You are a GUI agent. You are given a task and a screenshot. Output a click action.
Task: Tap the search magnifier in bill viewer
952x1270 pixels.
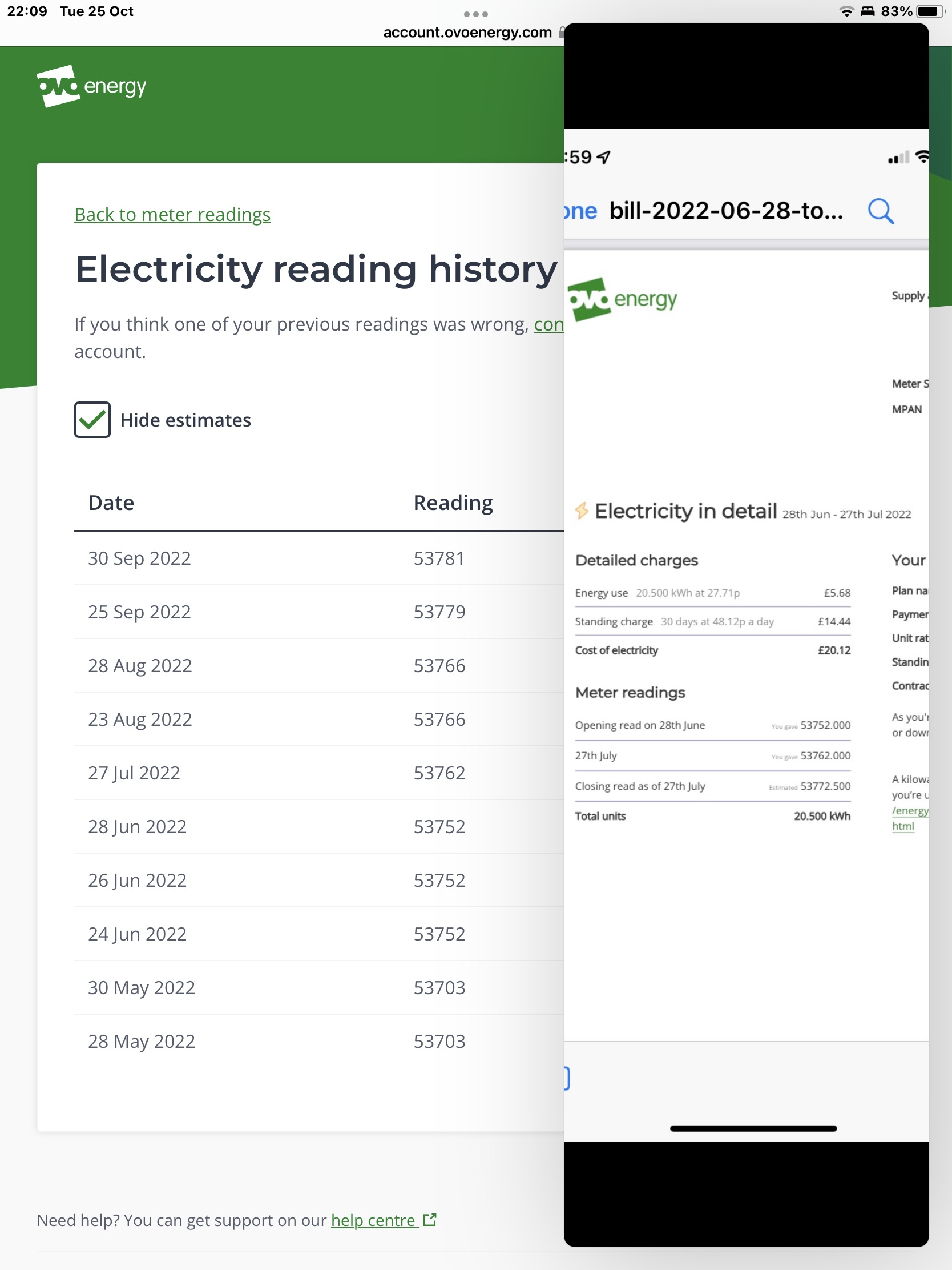[880, 211]
